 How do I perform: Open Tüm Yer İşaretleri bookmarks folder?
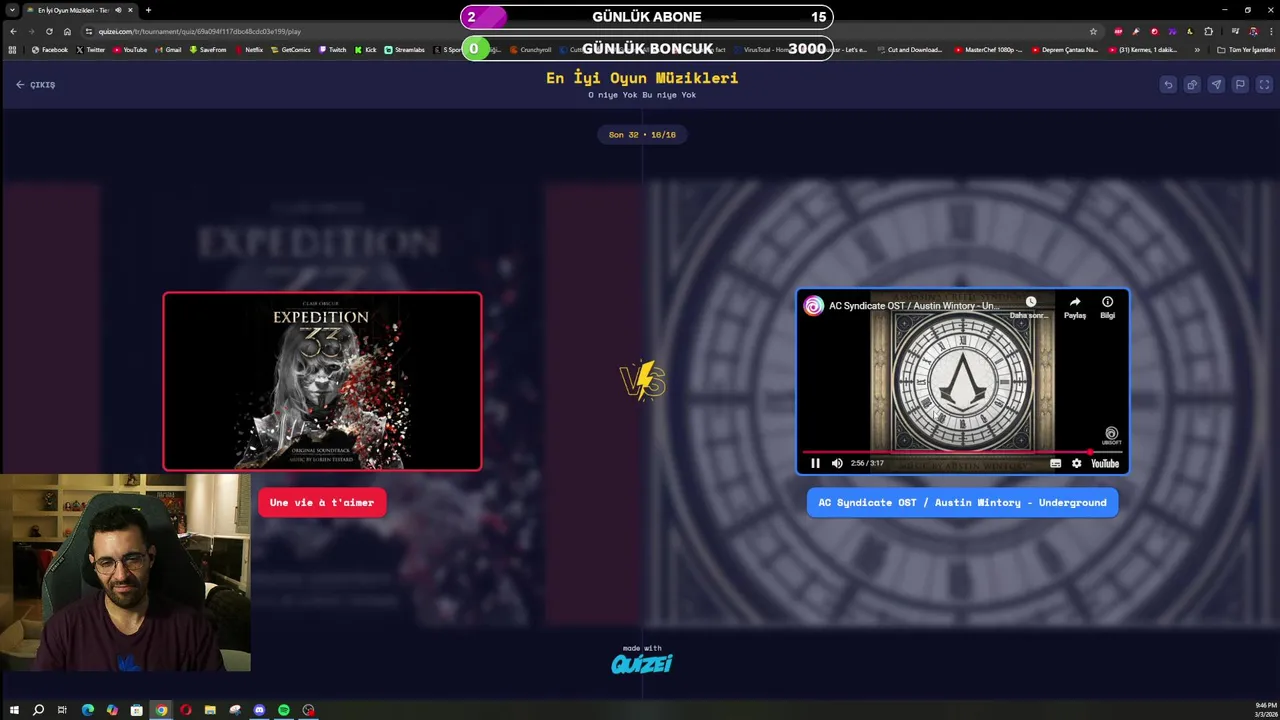click(1246, 49)
